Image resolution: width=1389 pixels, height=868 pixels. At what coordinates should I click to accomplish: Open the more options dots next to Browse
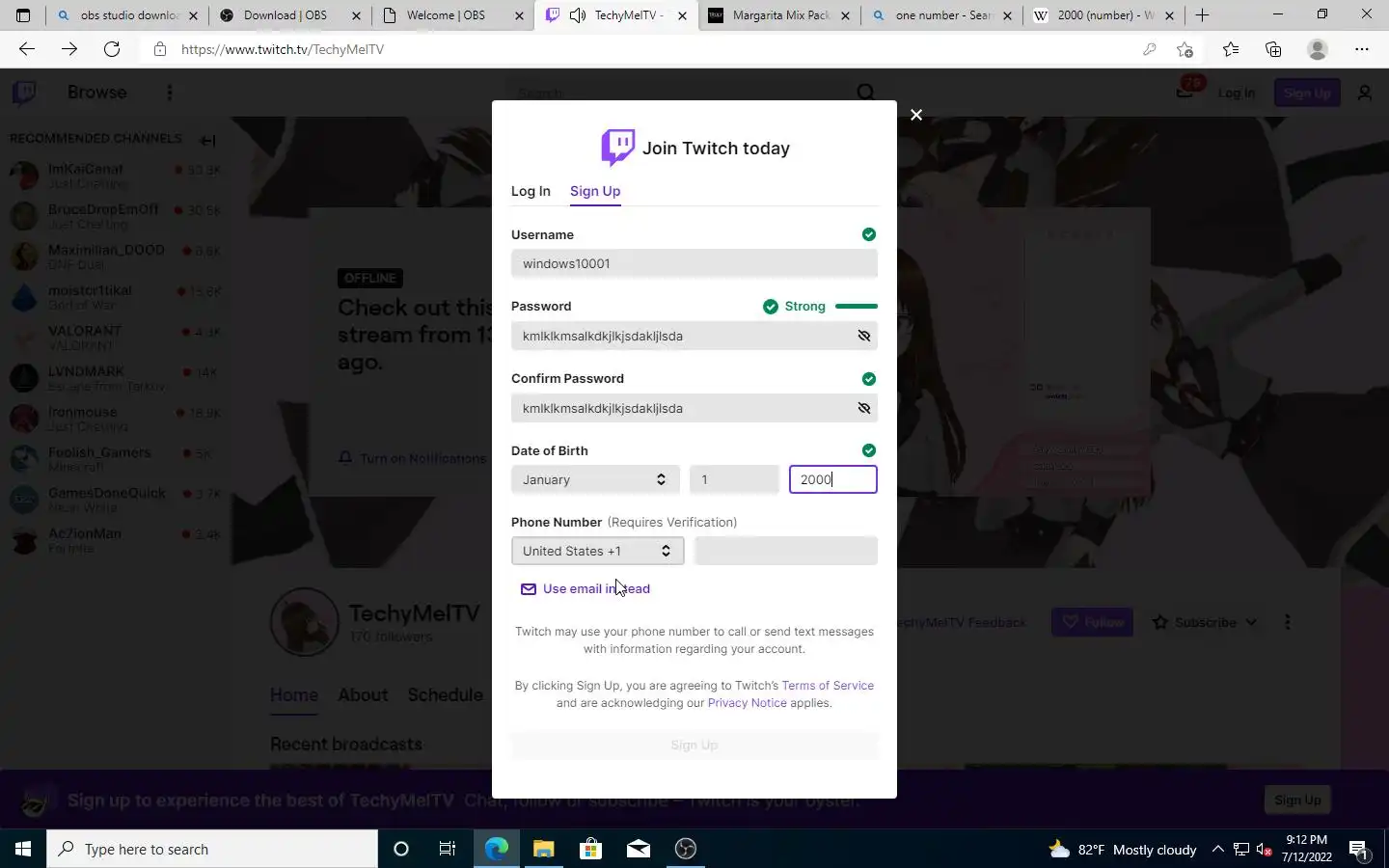click(170, 93)
